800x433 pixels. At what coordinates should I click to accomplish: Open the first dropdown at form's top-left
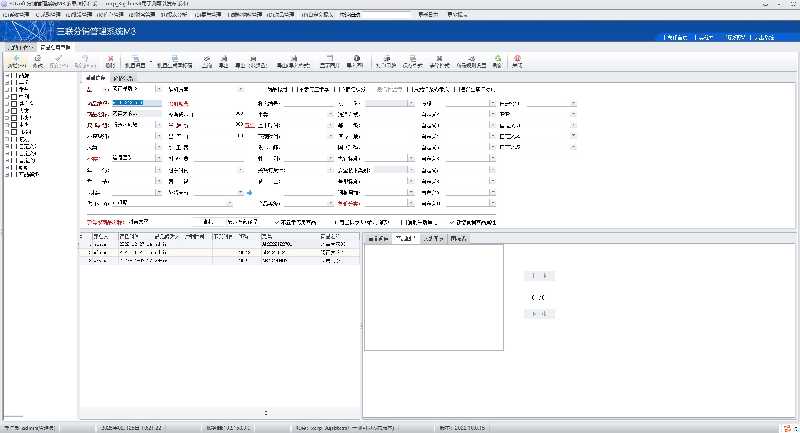click(x=158, y=89)
